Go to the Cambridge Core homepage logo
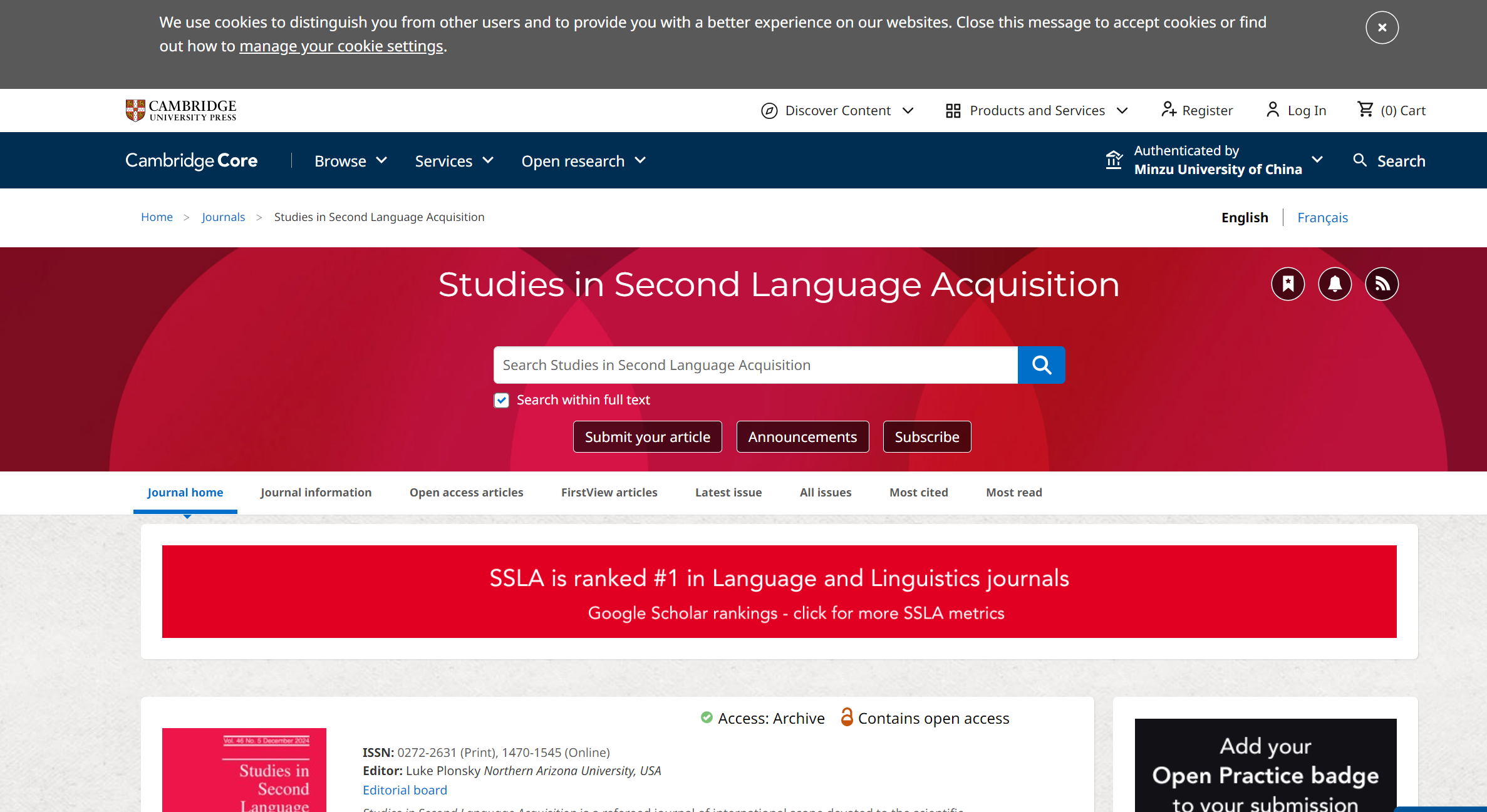This screenshot has width=1487, height=812. pos(191,161)
